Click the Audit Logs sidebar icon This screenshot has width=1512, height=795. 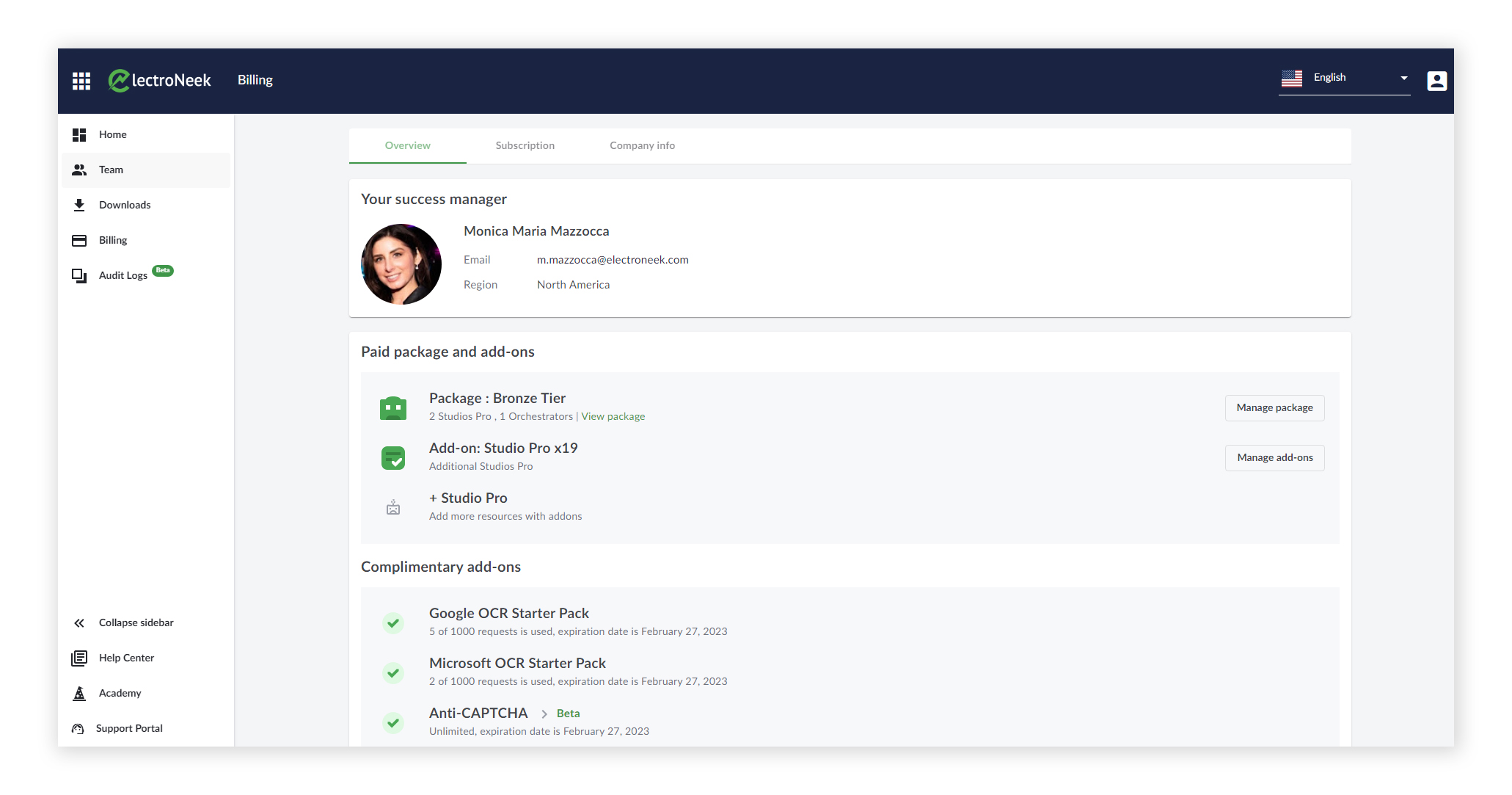(79, 273)
